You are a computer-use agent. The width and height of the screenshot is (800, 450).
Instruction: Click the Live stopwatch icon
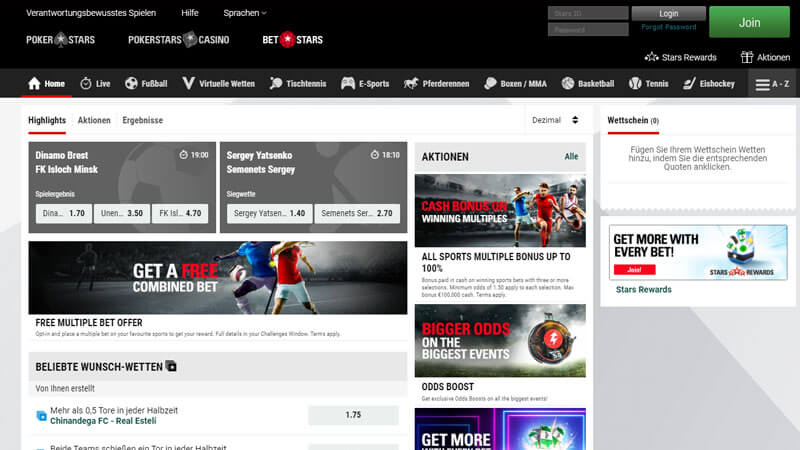coord(86,84)
